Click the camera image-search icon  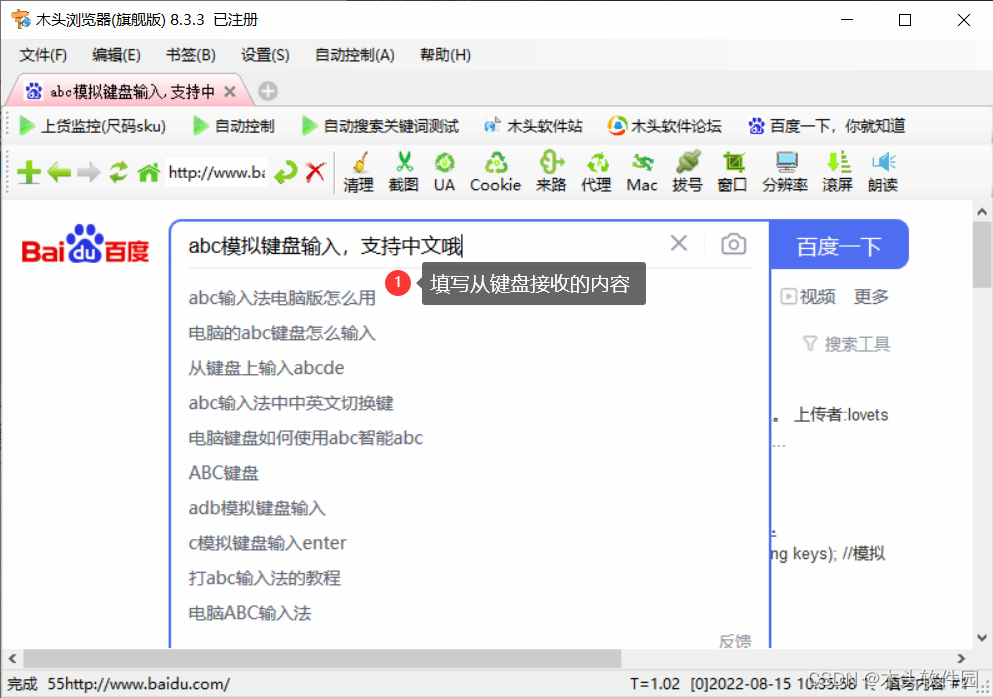click(x=733, y=244)
